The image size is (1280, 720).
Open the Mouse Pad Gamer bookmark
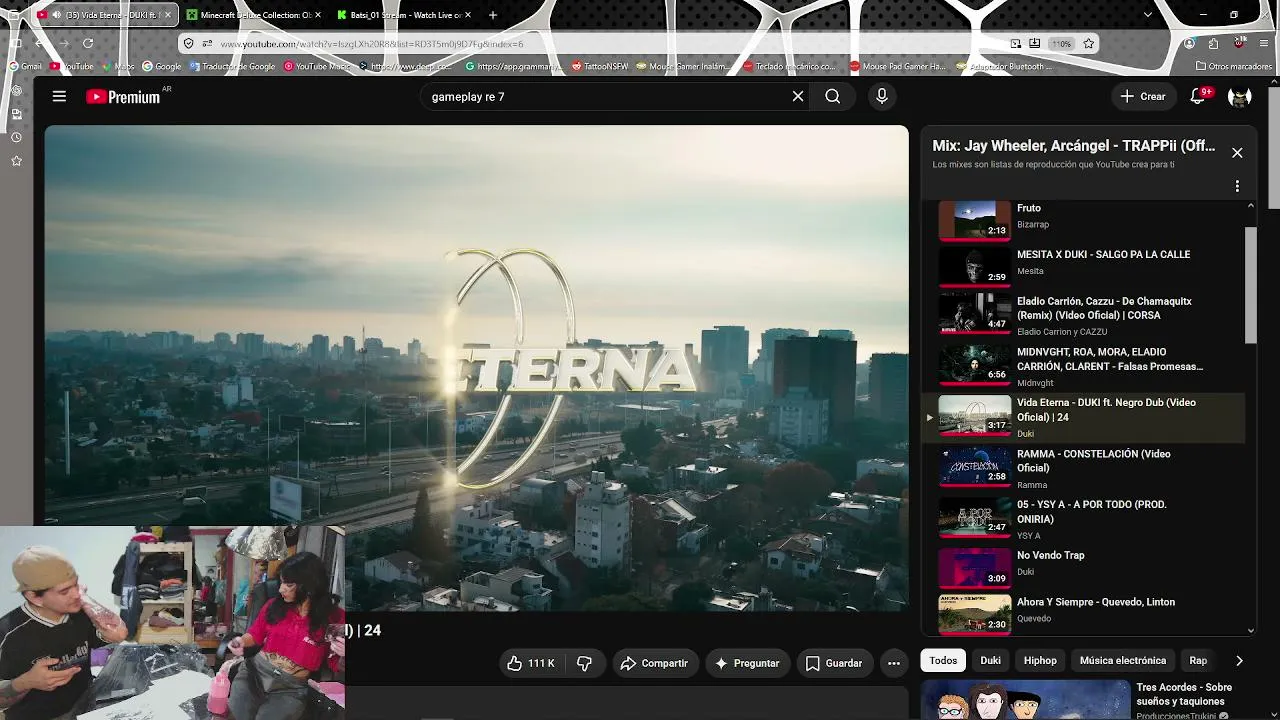pyautogui.click(x=897, y=67)
